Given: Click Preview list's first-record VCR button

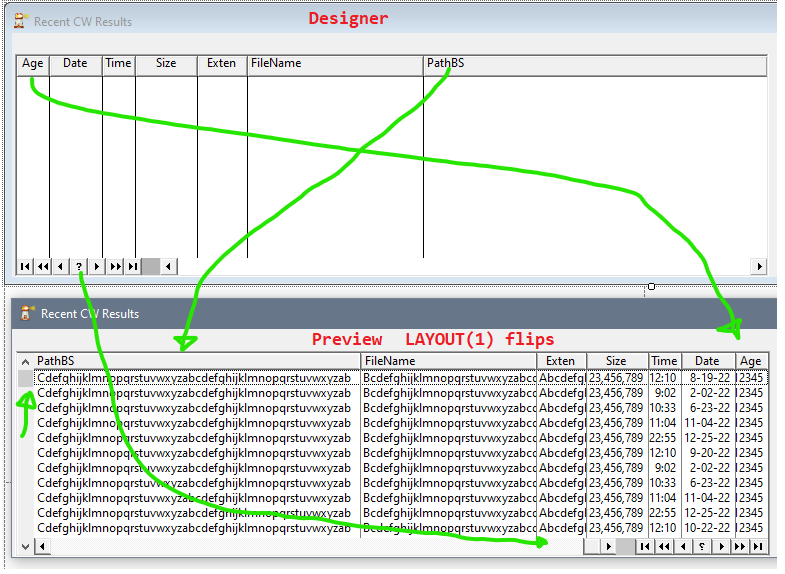Looking at the screenshot, I should pos(645,546).
